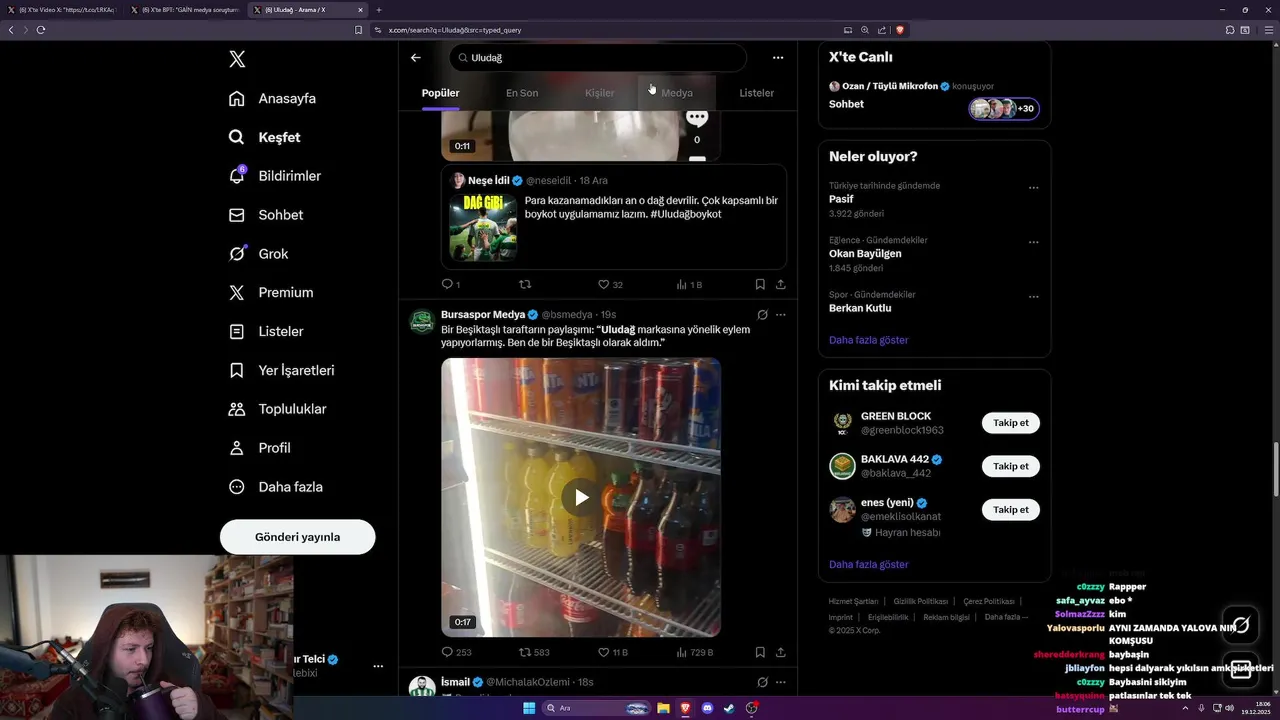
Task: View analytics showing 1 B views
Action: pyautogui.click(x=689, y=285)
